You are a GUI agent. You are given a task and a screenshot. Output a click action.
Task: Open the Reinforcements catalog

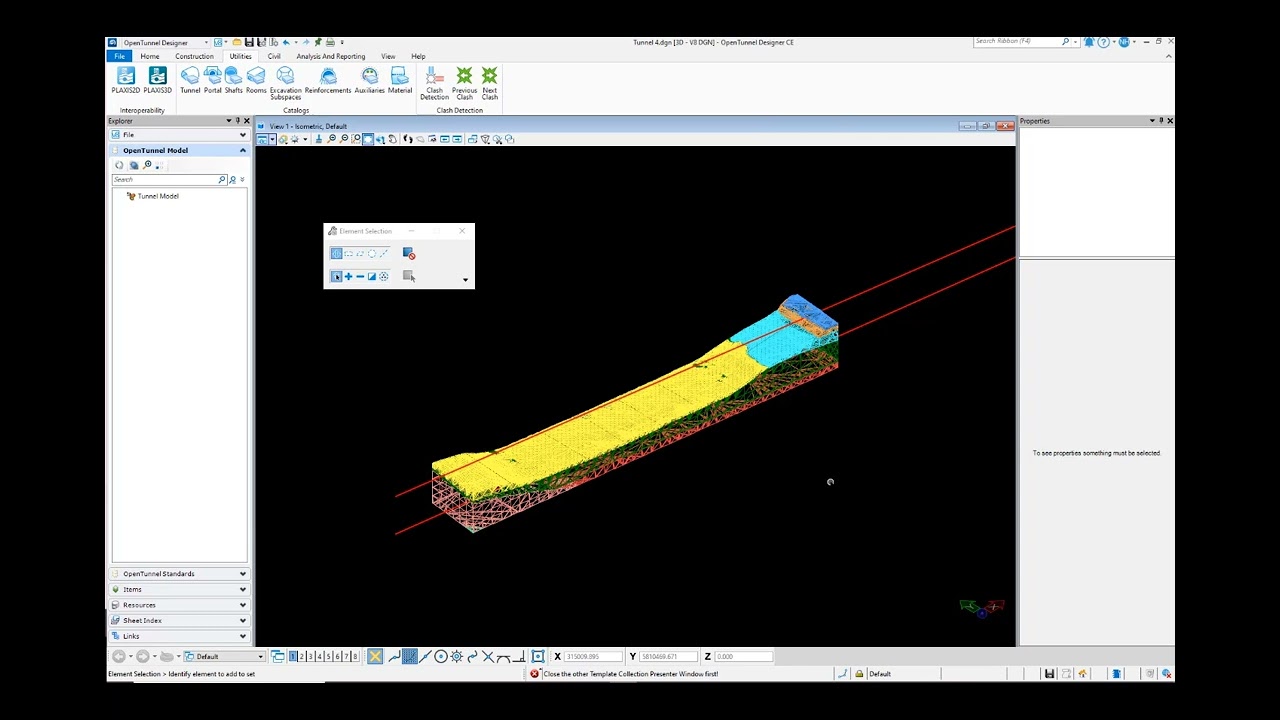tap(328, 82)
